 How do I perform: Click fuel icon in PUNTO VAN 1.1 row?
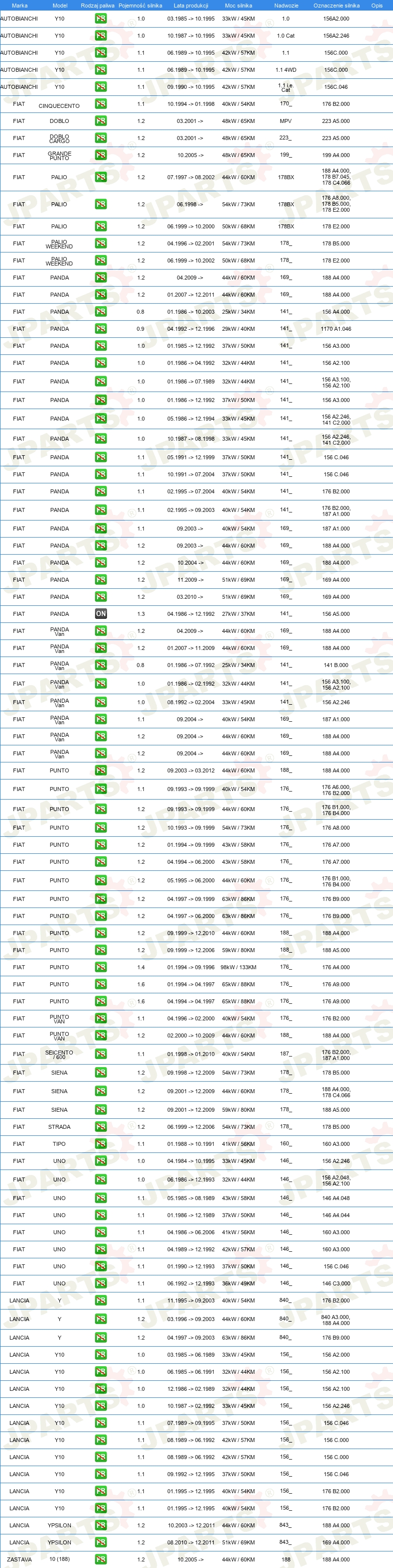[101, 1018]
